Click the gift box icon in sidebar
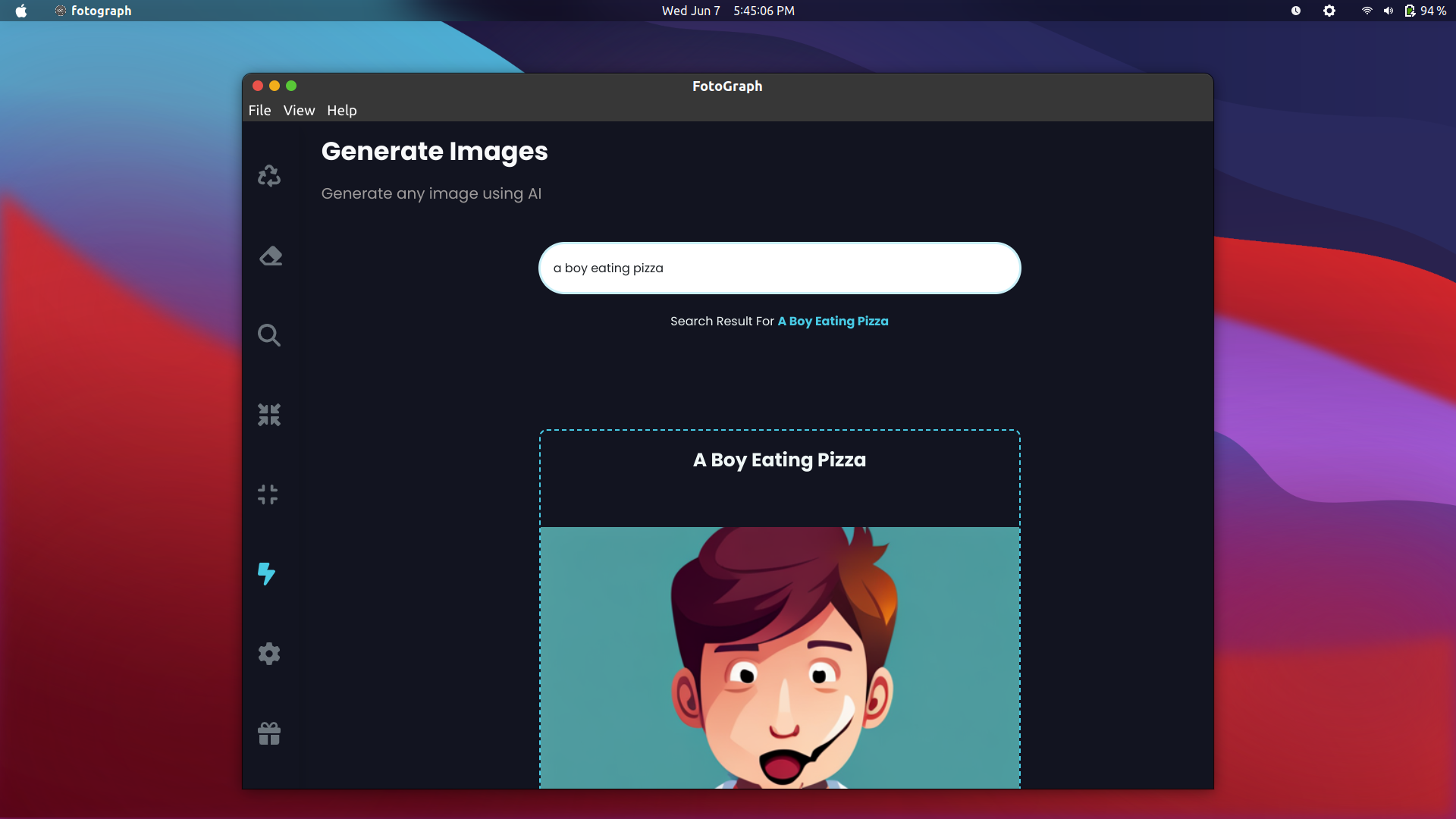Viewport: 1456px width, 819px height. coord(268,733)
